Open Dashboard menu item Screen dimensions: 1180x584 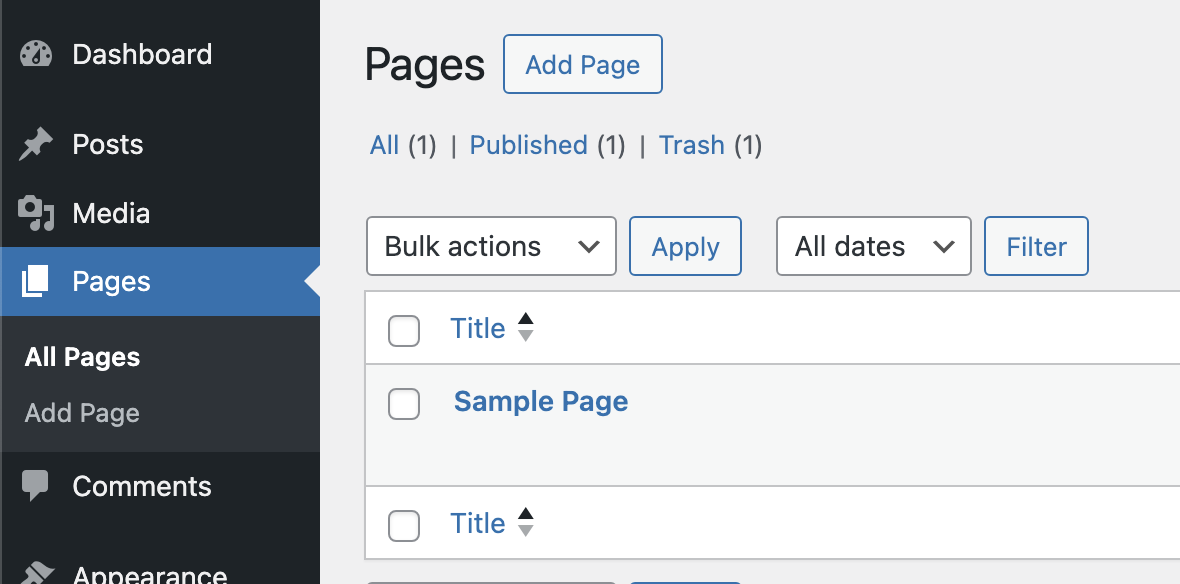point(160,54)
